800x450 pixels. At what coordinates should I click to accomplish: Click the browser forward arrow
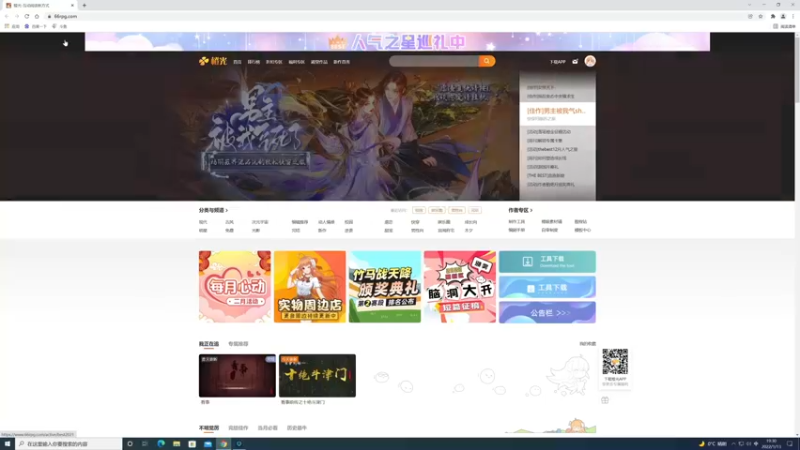tap(17, 16)
